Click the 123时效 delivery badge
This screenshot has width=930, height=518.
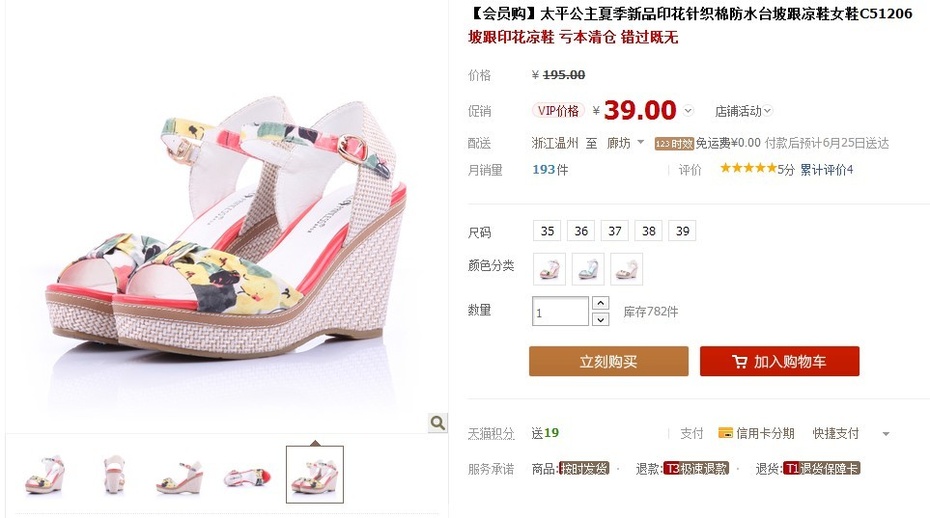(x=674, y=144)
